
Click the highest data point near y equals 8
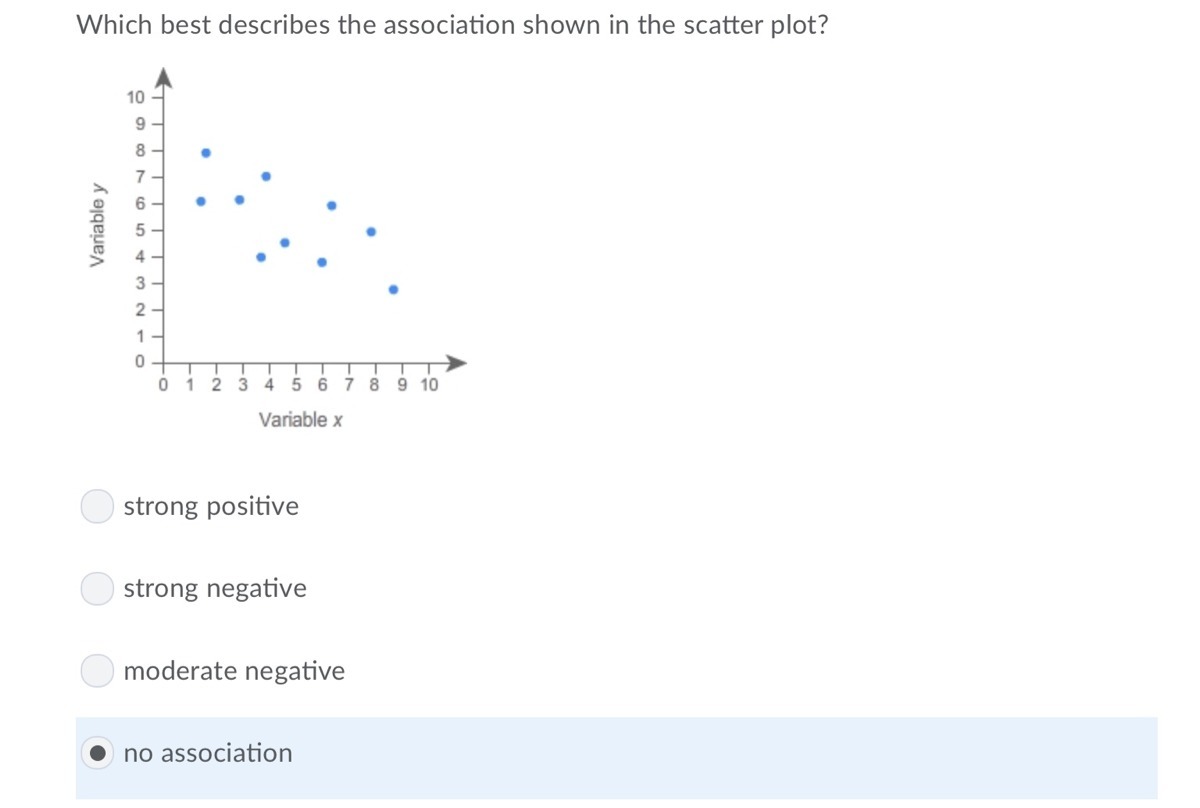tap(206, 153)
